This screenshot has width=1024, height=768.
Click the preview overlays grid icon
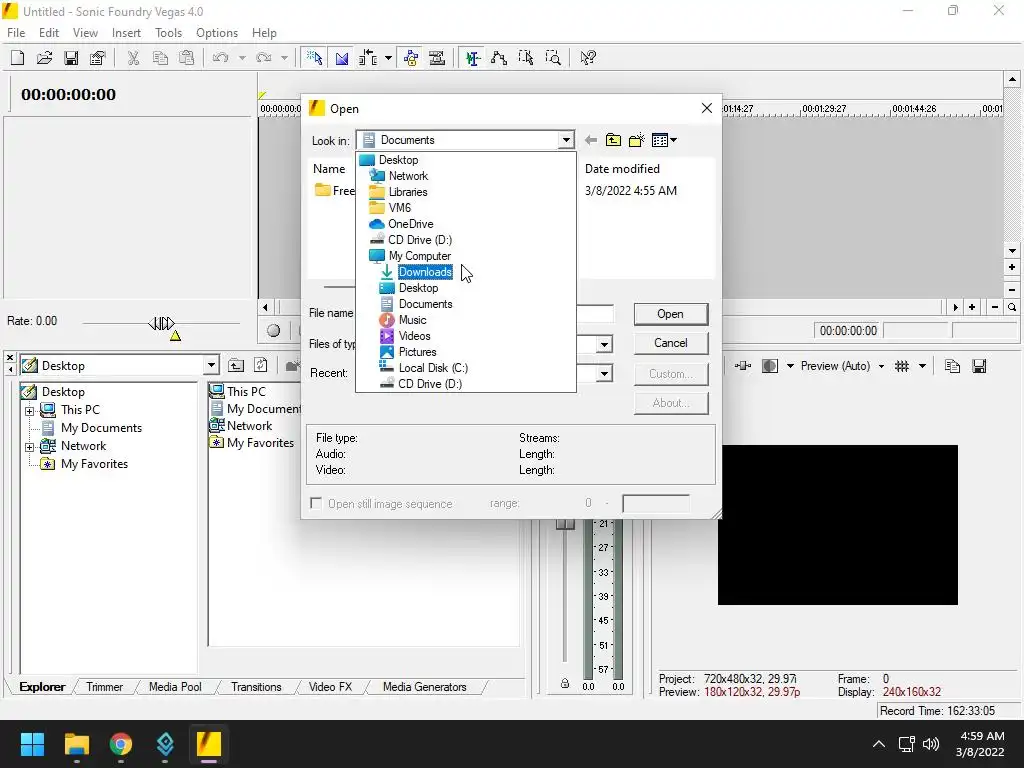coord(902,366)
